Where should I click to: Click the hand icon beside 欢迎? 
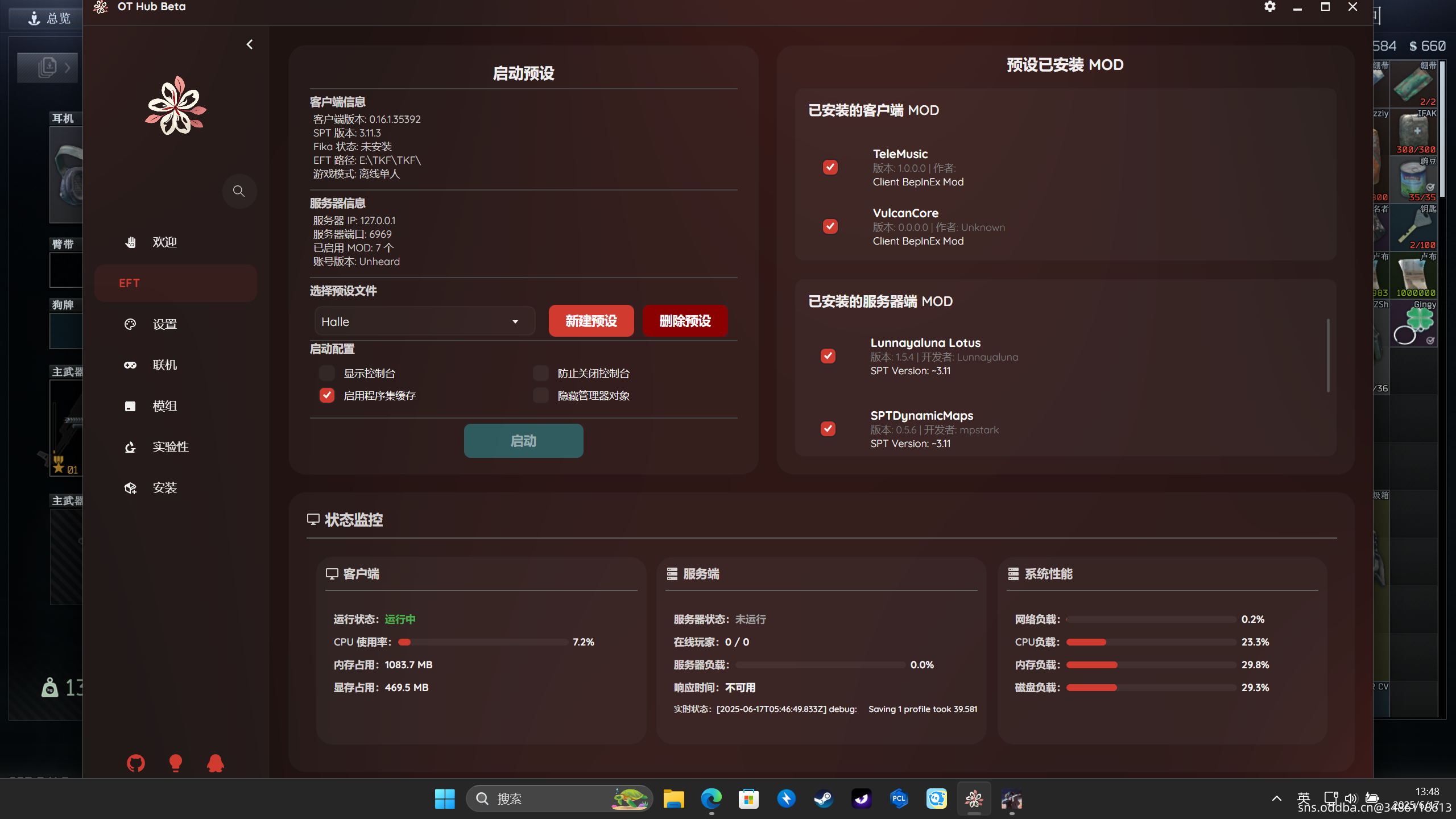130,242
